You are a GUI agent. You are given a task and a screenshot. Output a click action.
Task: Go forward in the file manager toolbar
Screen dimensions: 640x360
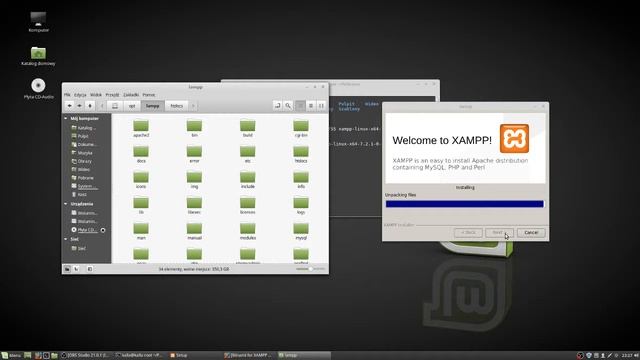[80, 106]
